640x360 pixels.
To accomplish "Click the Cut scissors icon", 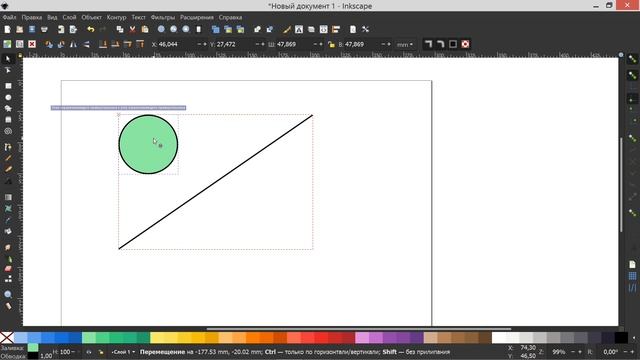I will (132, 29).
